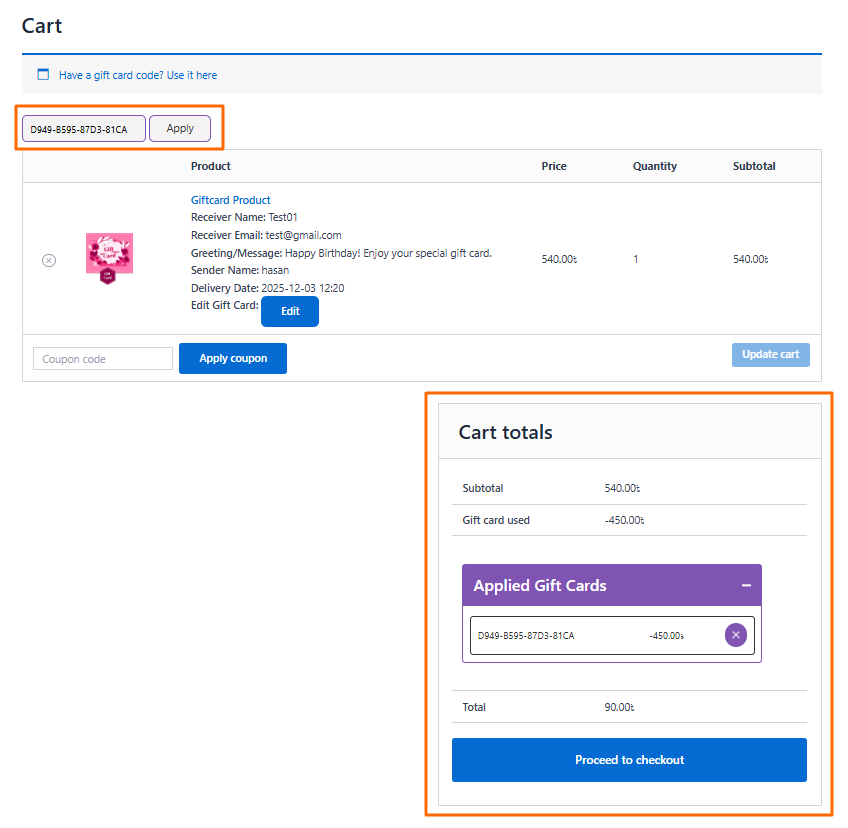
Task: Remove Giftcard Product from the cart
Action: 49,260
